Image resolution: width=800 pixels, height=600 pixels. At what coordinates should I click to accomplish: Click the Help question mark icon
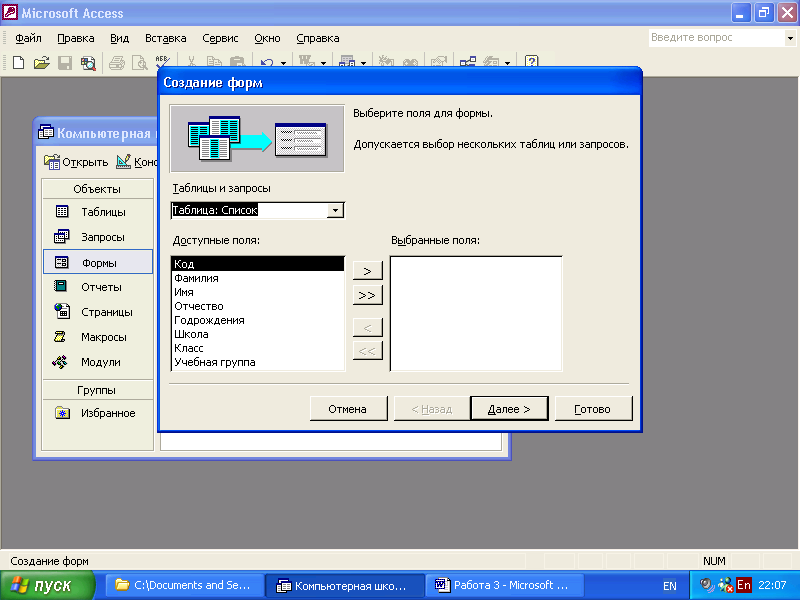click(x=531, y=62)
